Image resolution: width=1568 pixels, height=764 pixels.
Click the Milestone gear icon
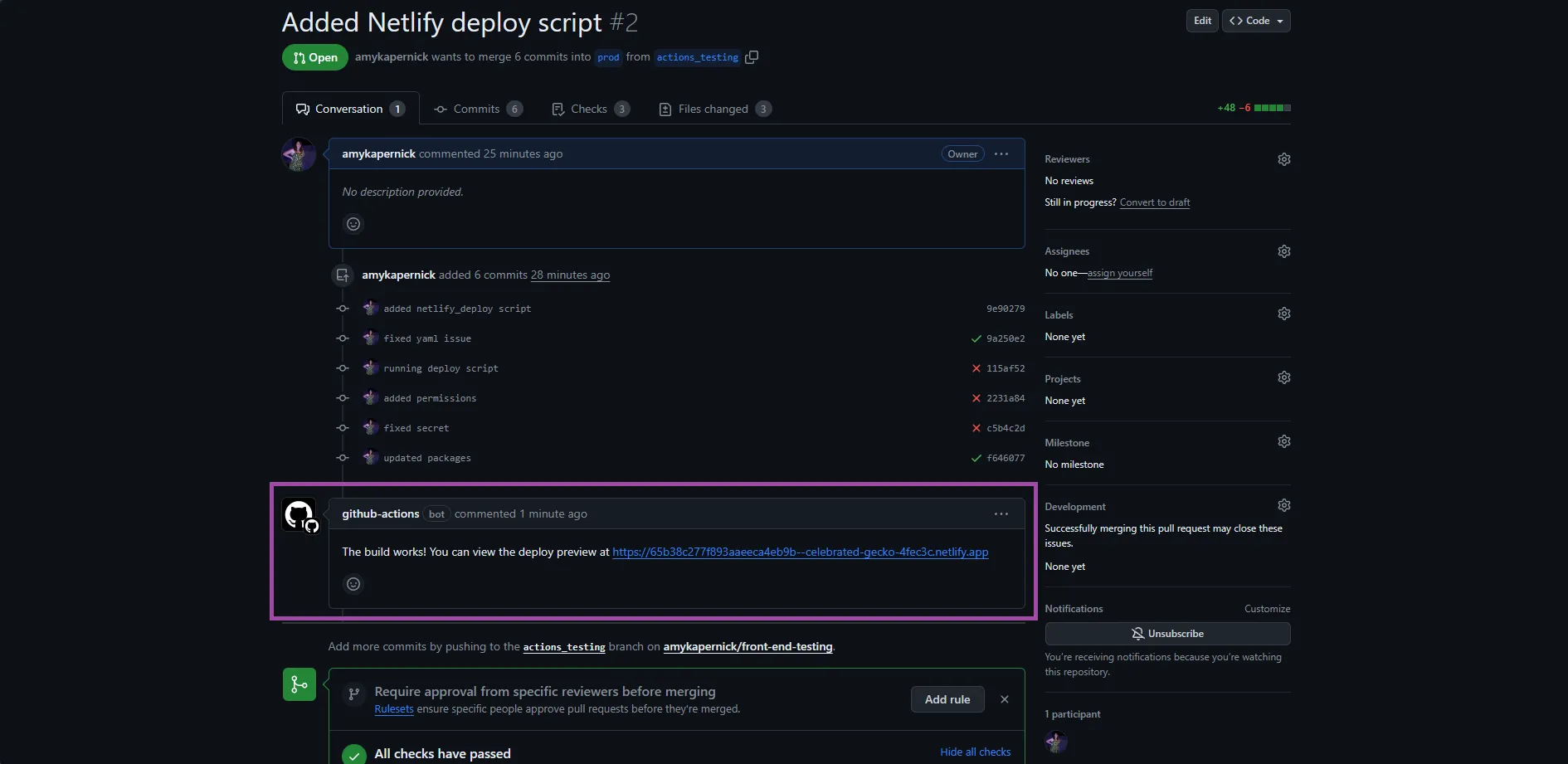[x=1283, y=441]
